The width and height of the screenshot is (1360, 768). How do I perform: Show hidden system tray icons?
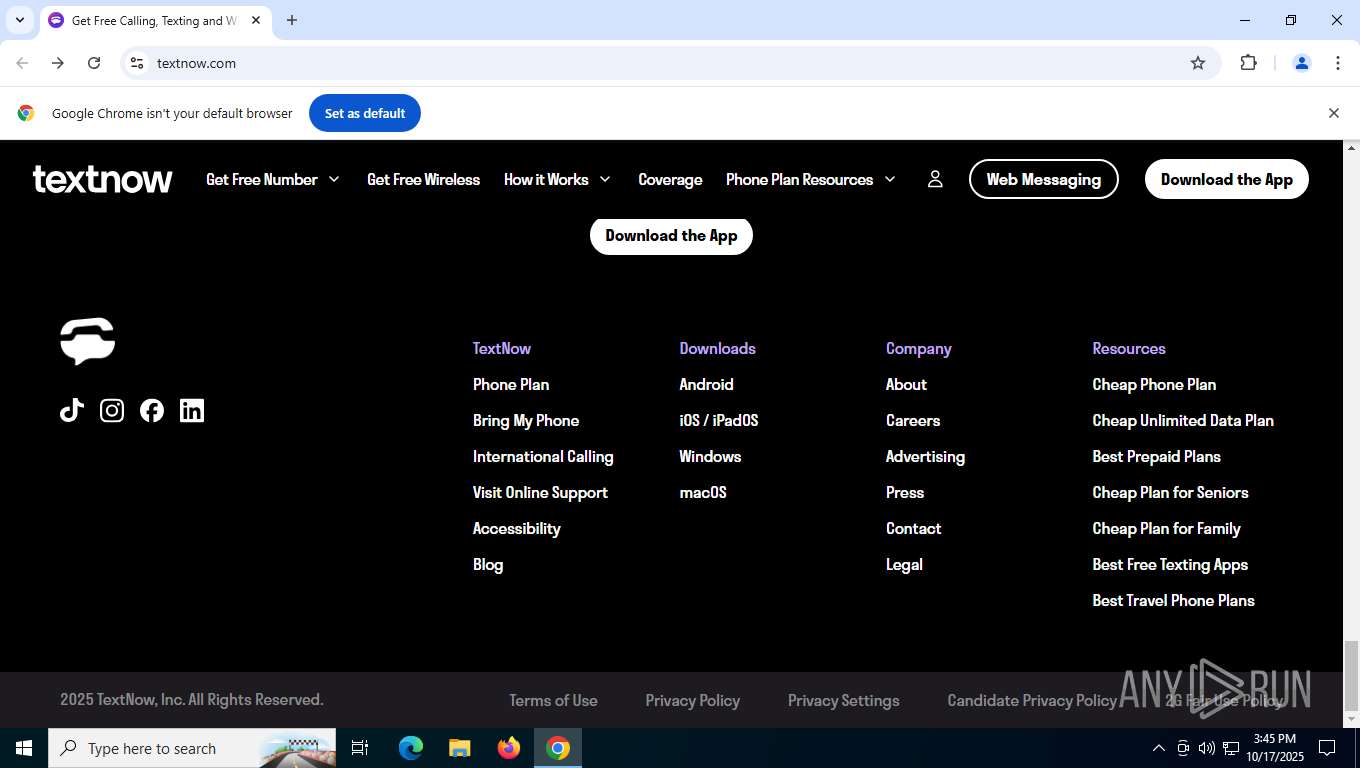1158,748
